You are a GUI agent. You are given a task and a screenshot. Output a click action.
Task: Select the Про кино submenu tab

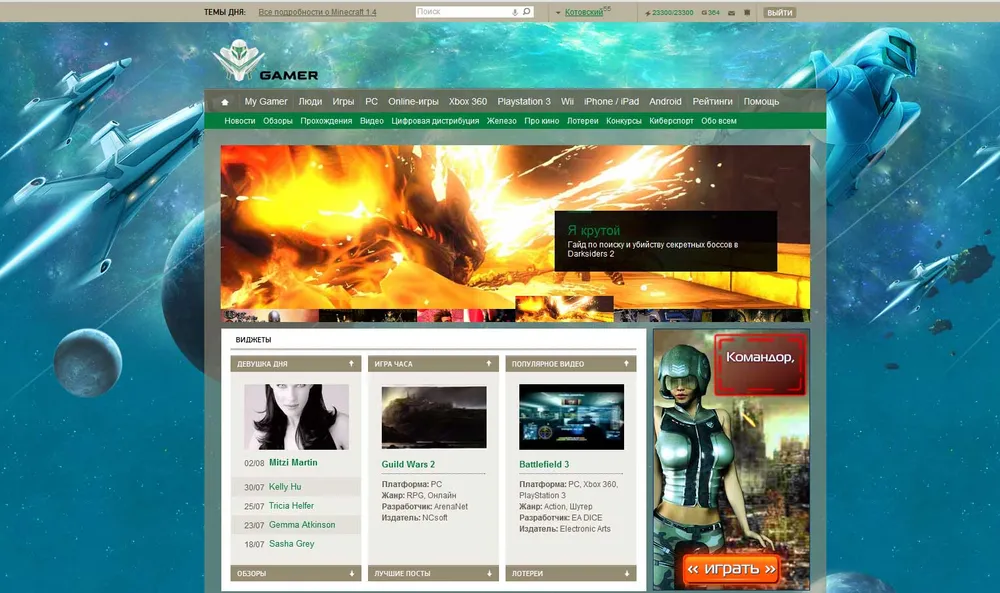(x=541, y=121)
